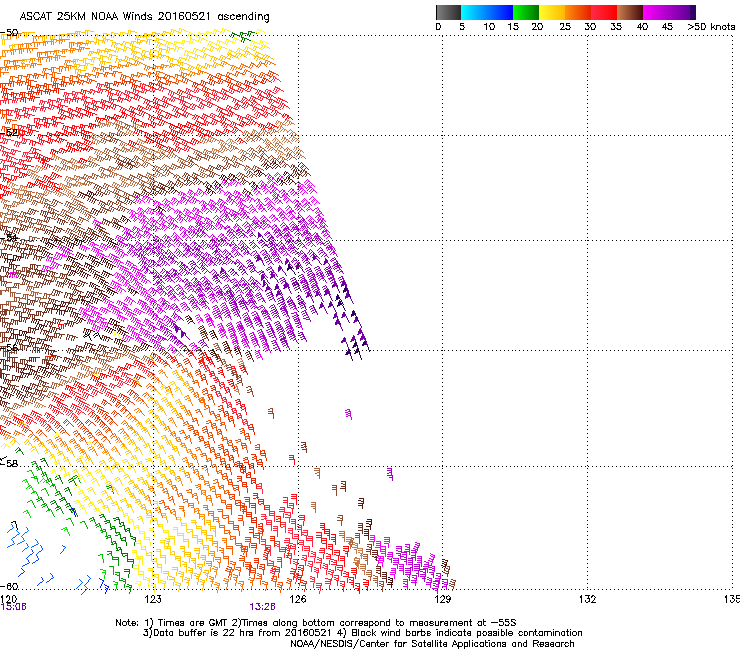Click the legend scale label "10"
The width and height of the screenshot is (740, 650).
coord(489,27)
